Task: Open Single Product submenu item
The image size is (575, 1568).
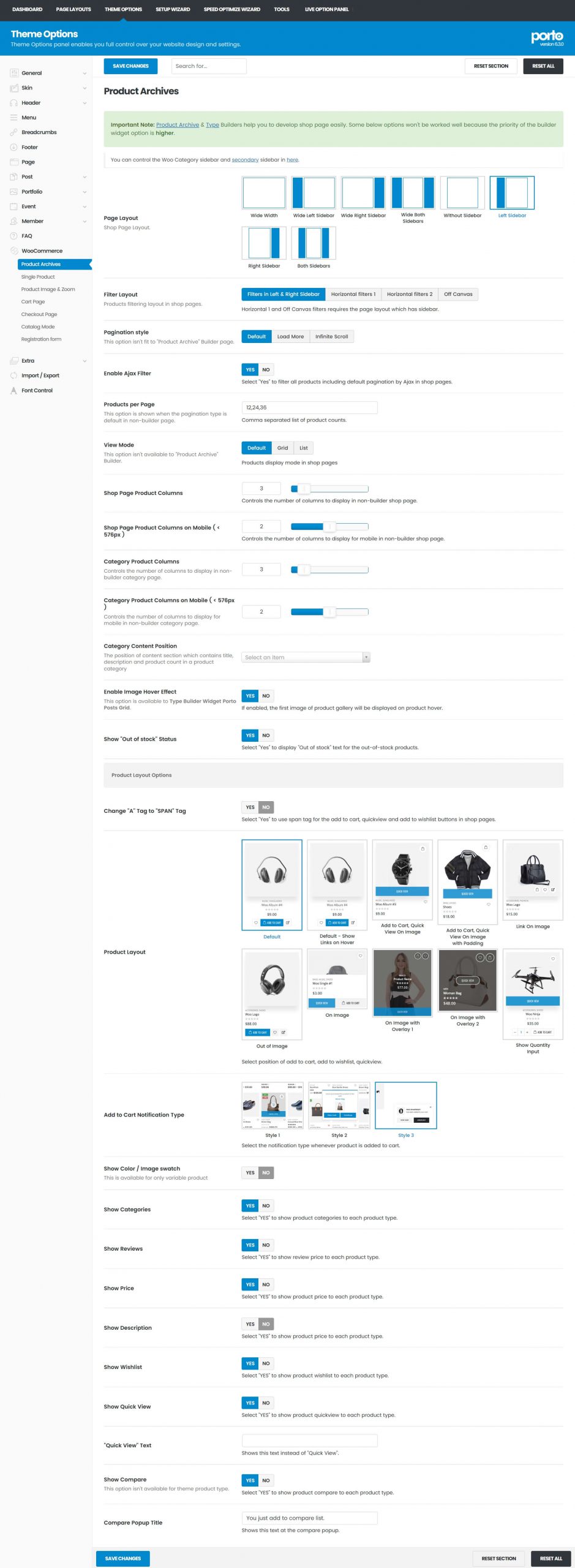Action: point(38,277)
